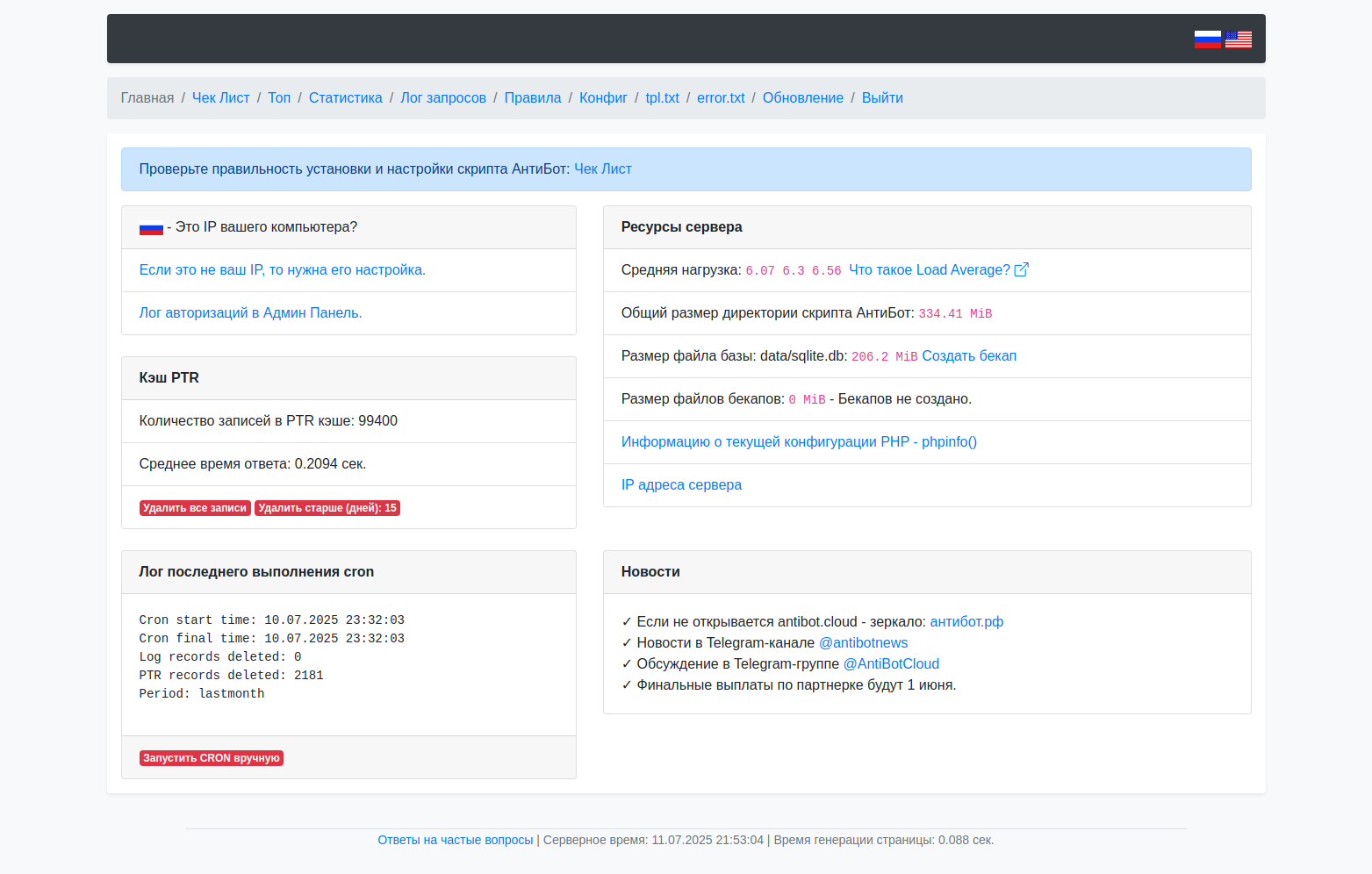1372x874 pixels.
Task: Open Чек Лист from the blue alert banner
Action: 602,168
